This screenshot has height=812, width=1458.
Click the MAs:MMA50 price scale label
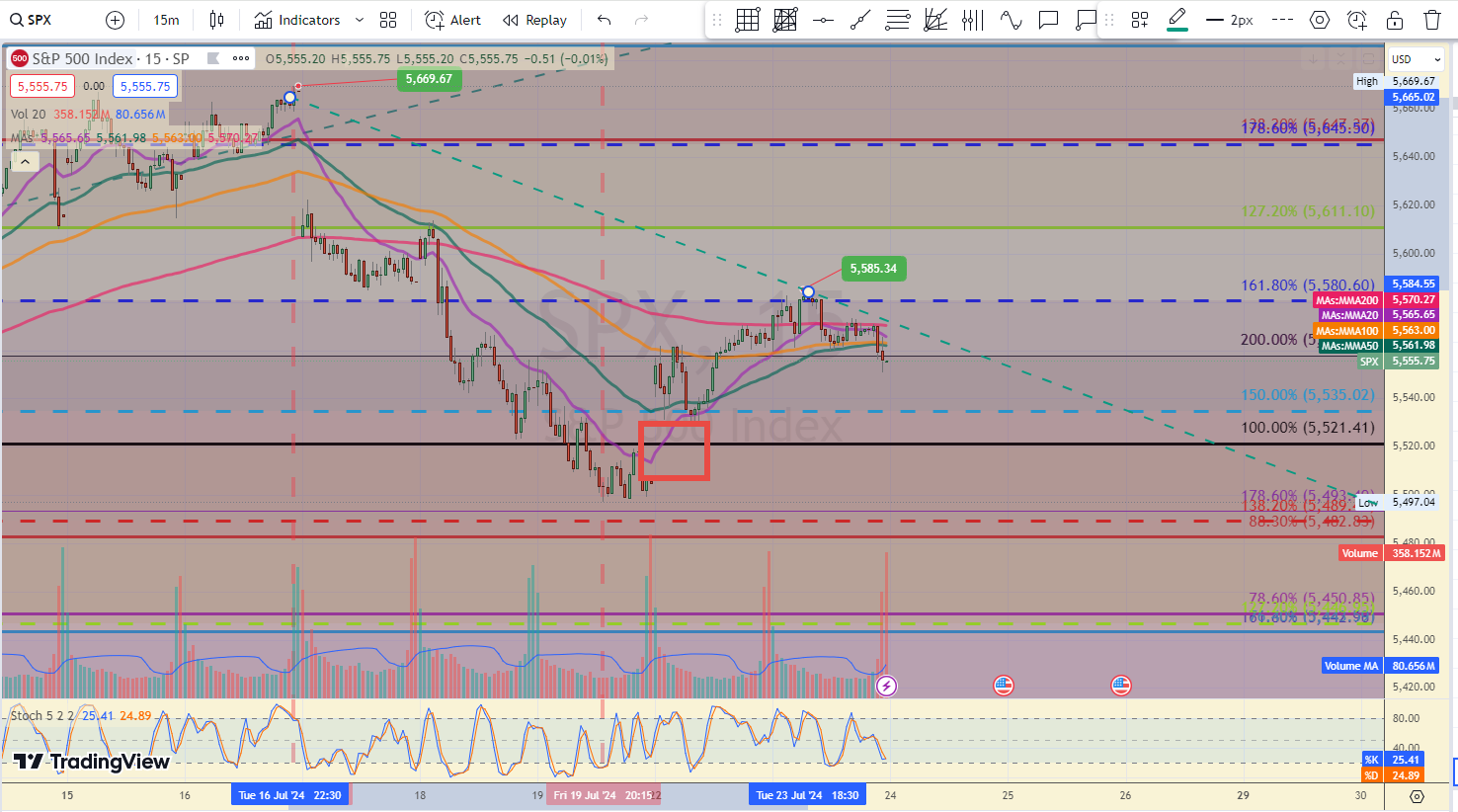1349,346
